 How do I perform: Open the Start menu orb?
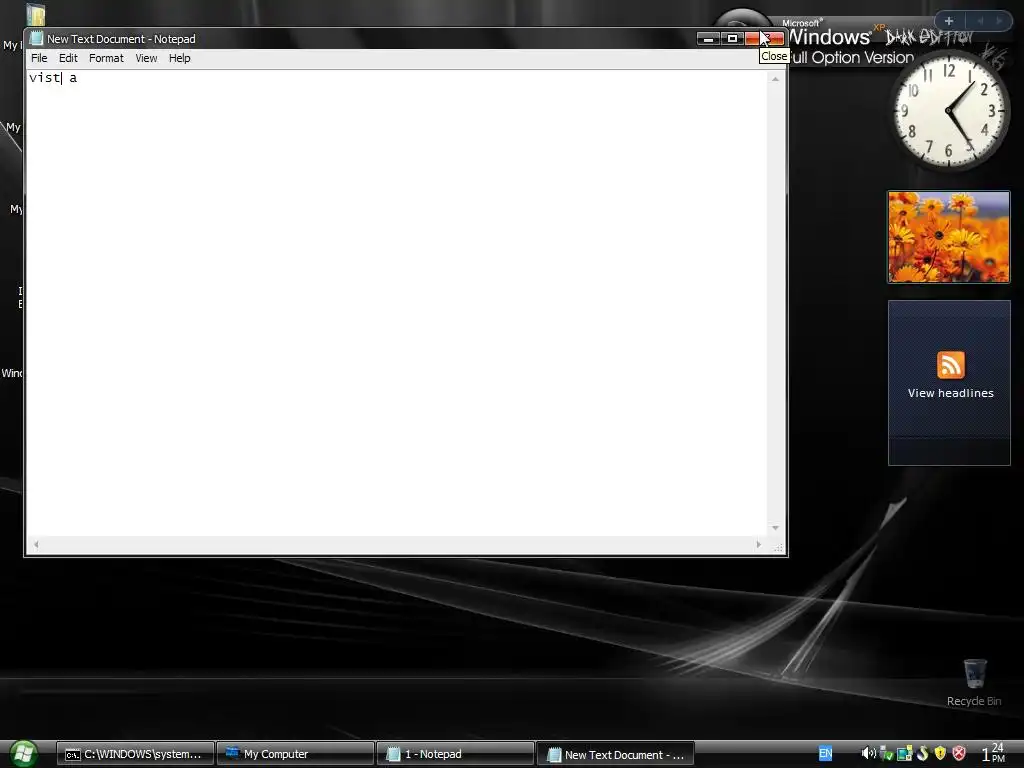(x=23, y=754)
